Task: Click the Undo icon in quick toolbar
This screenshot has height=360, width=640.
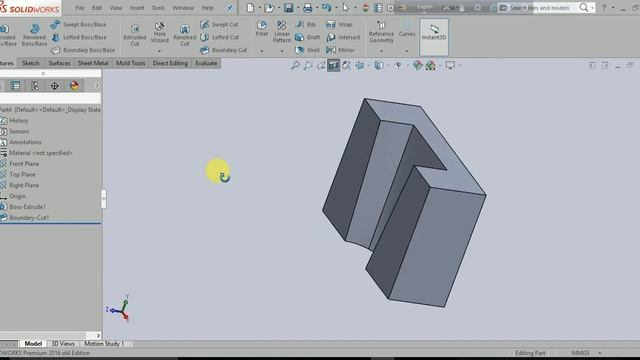Action: tap(326, 8)
